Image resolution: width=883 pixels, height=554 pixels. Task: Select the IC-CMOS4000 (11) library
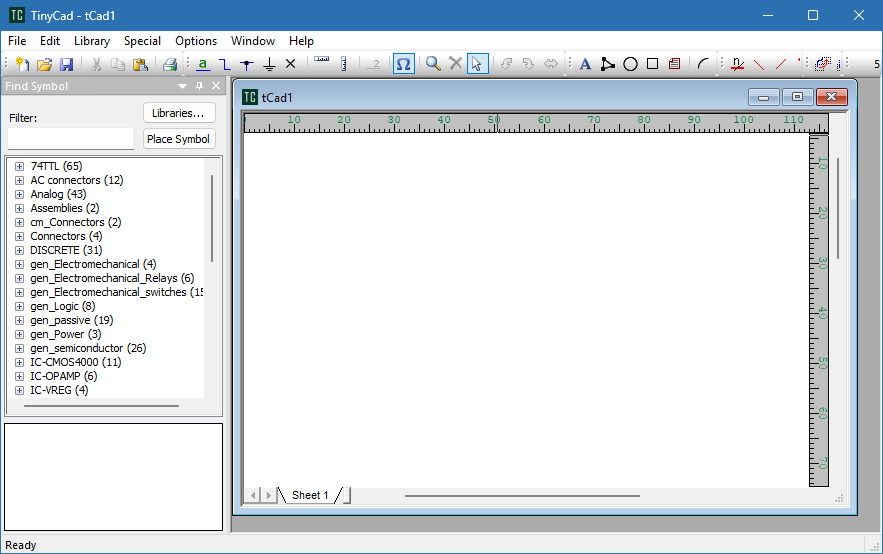[75, 363]
